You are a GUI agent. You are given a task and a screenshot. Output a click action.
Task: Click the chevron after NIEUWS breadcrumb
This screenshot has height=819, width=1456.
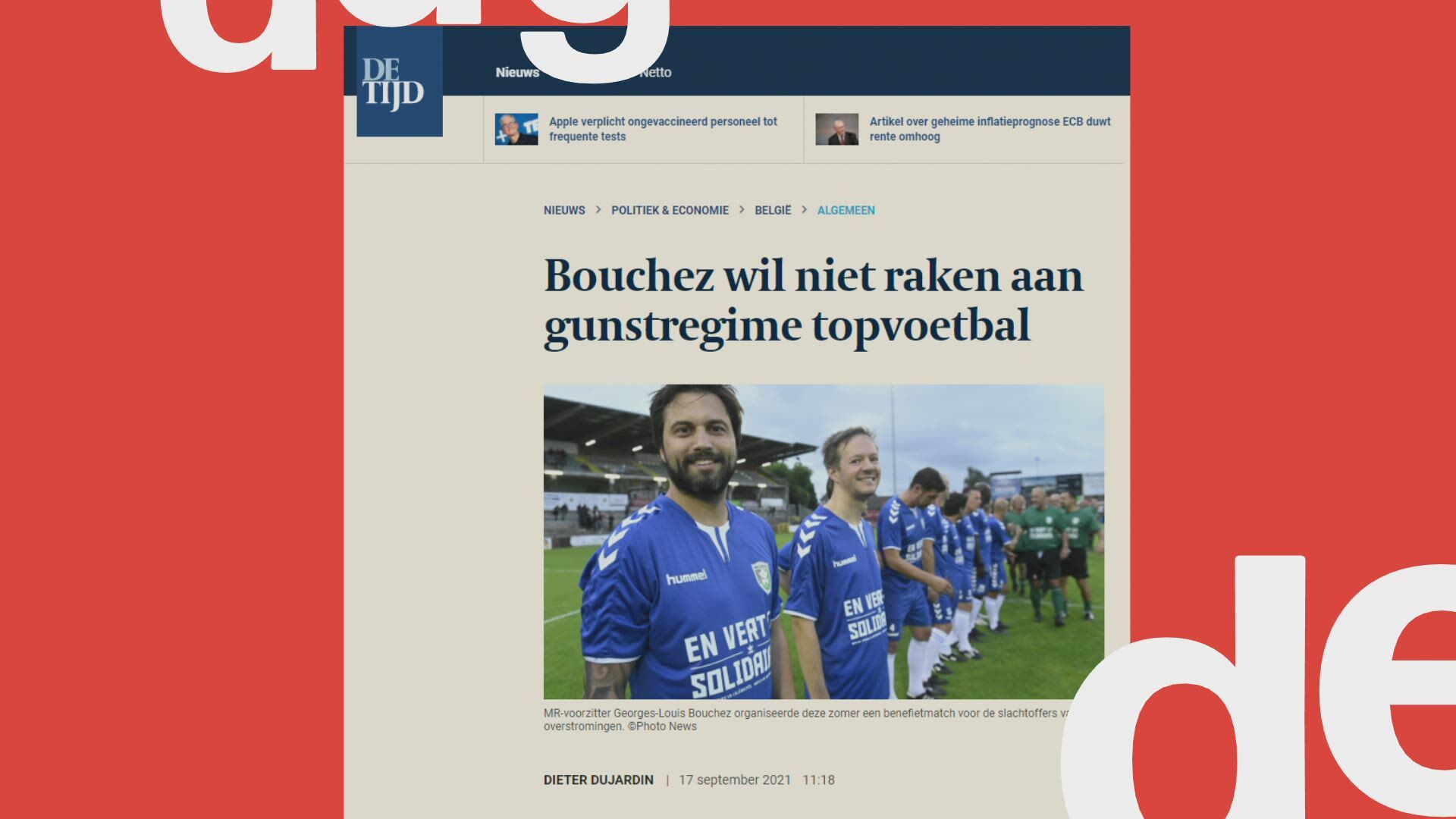[598, 209]
